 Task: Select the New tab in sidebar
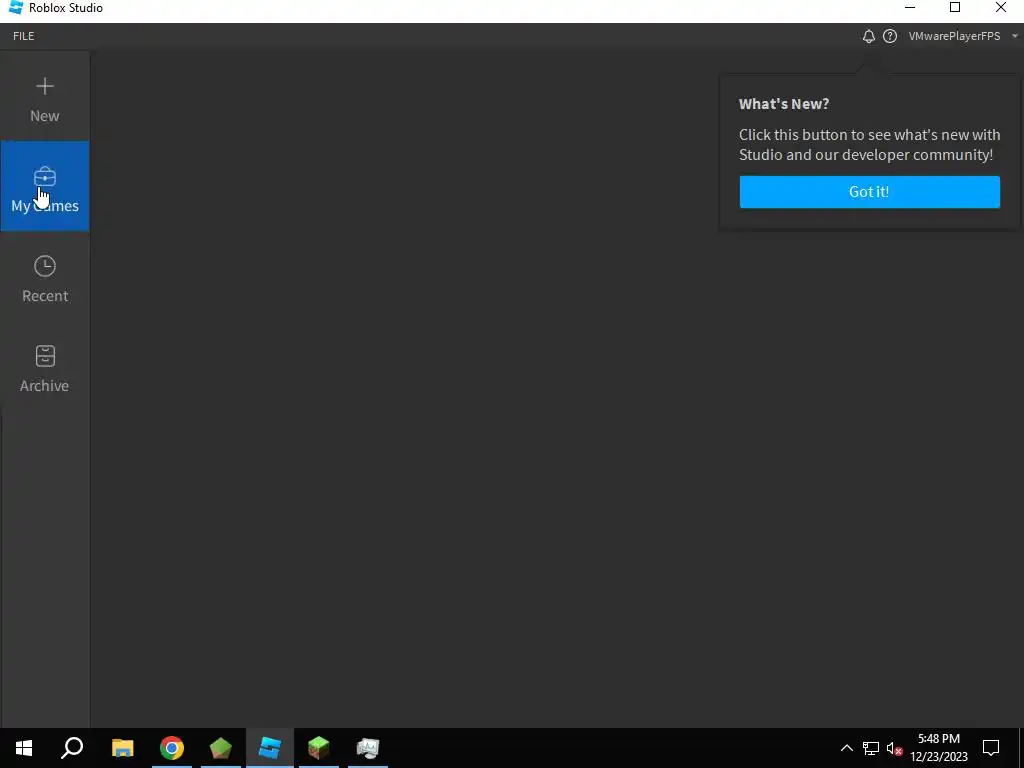tap(44, 100)
